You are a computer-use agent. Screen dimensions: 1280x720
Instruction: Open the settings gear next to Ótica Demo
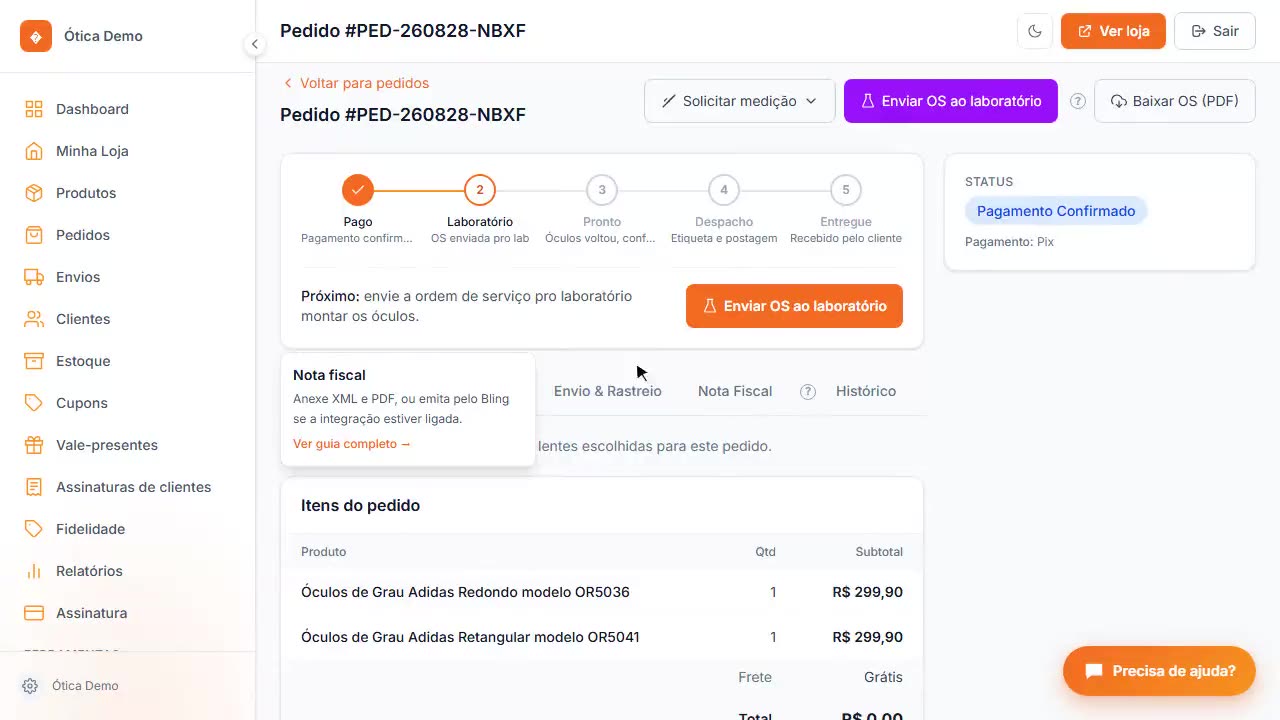coord(30,686)
